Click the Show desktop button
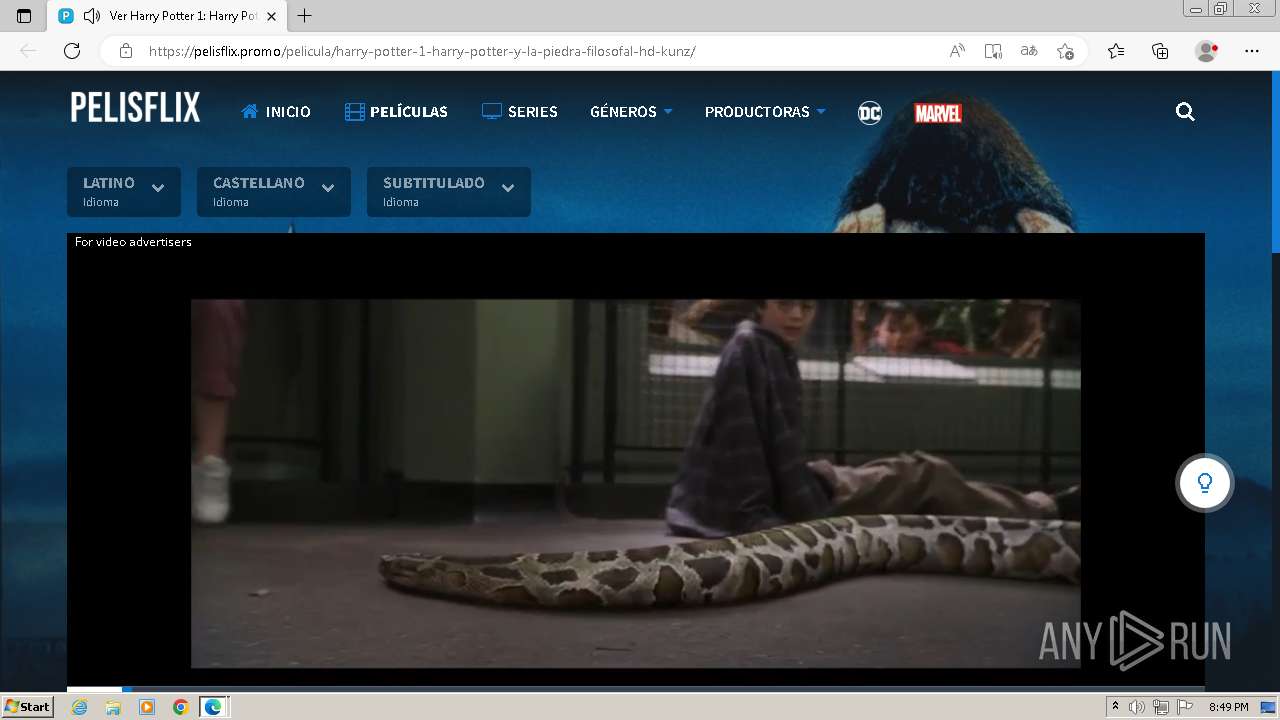1280x720 pixels. pos(1268,707)
